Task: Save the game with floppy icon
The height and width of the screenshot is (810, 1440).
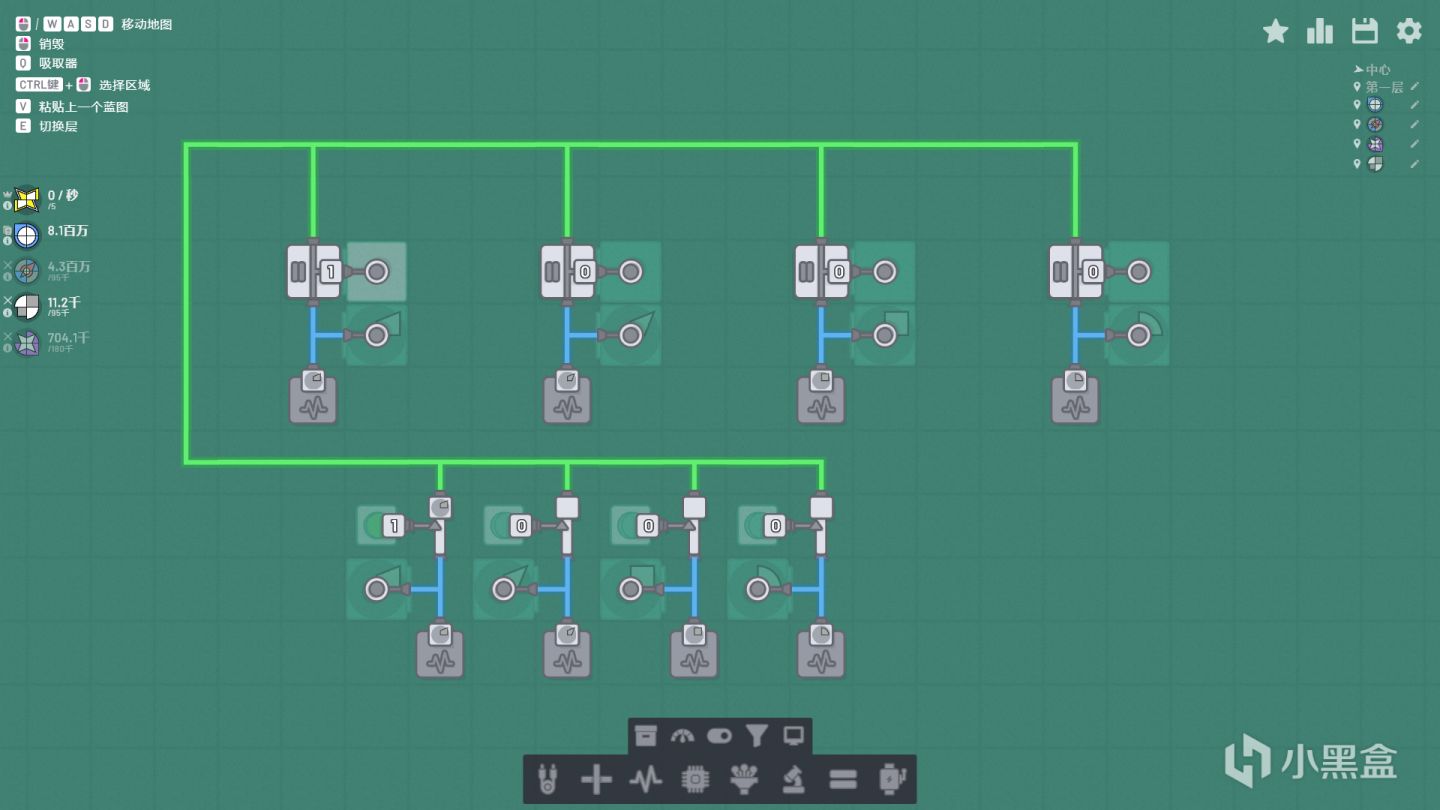Action: click(1365, 31)
